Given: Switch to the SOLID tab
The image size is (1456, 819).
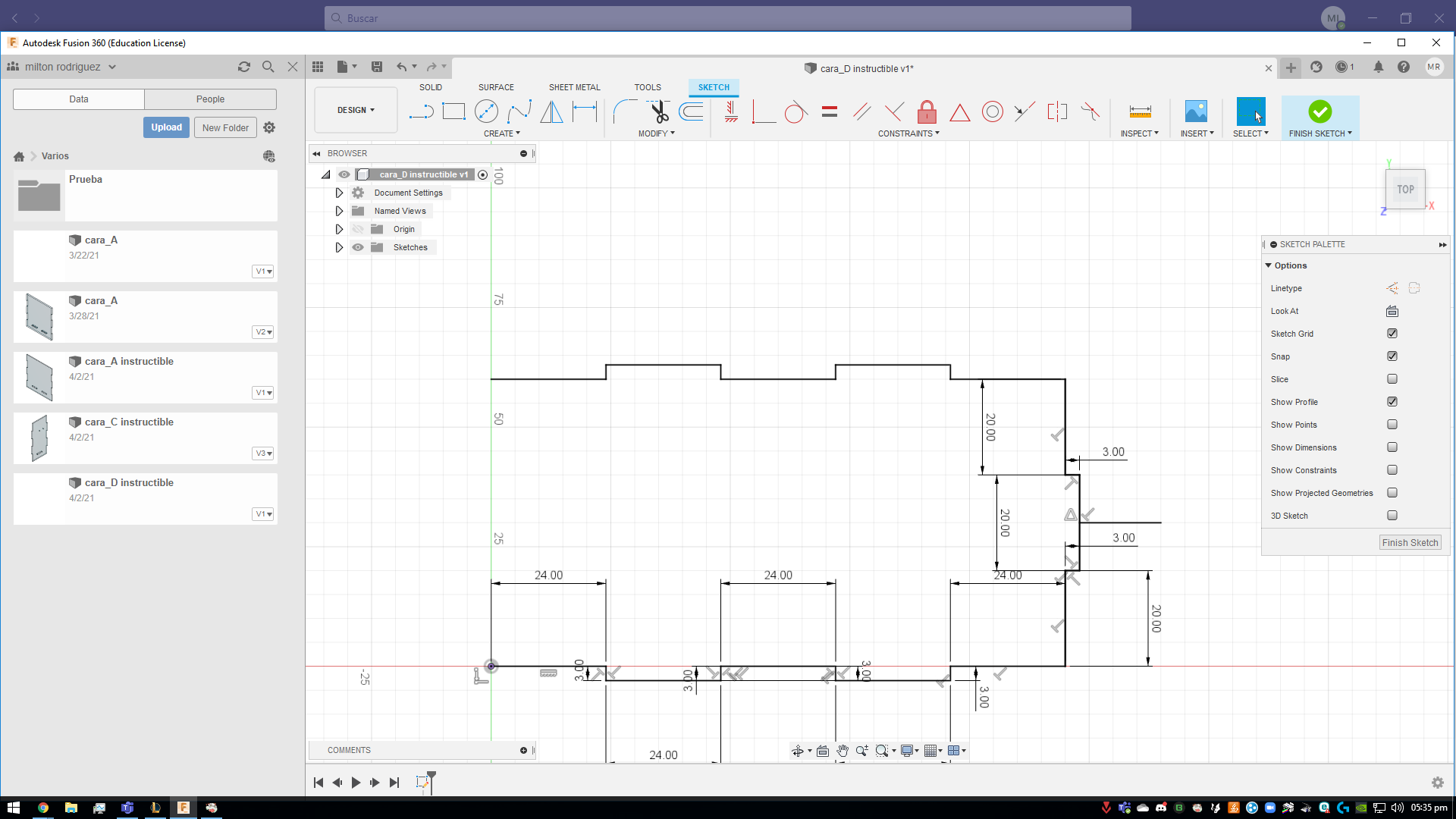Looking at the screenshot, I should [431, 87].
